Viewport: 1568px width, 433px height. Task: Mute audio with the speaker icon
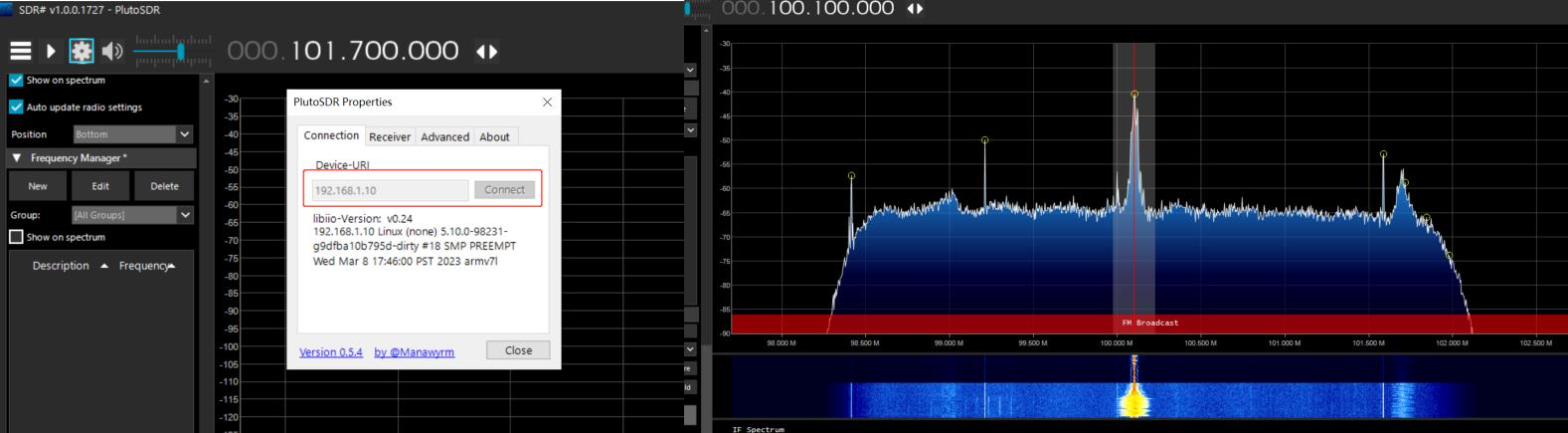pyautogui.click(x=112, y=51)
